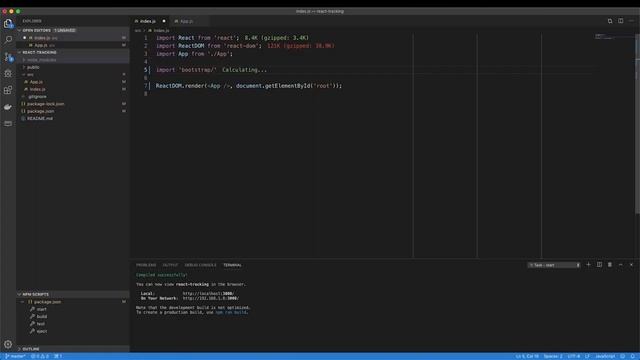Change indentation via Spaces: 2 status item
The height and width of the screenshot is (360, 640).
[x=553, y=356]
